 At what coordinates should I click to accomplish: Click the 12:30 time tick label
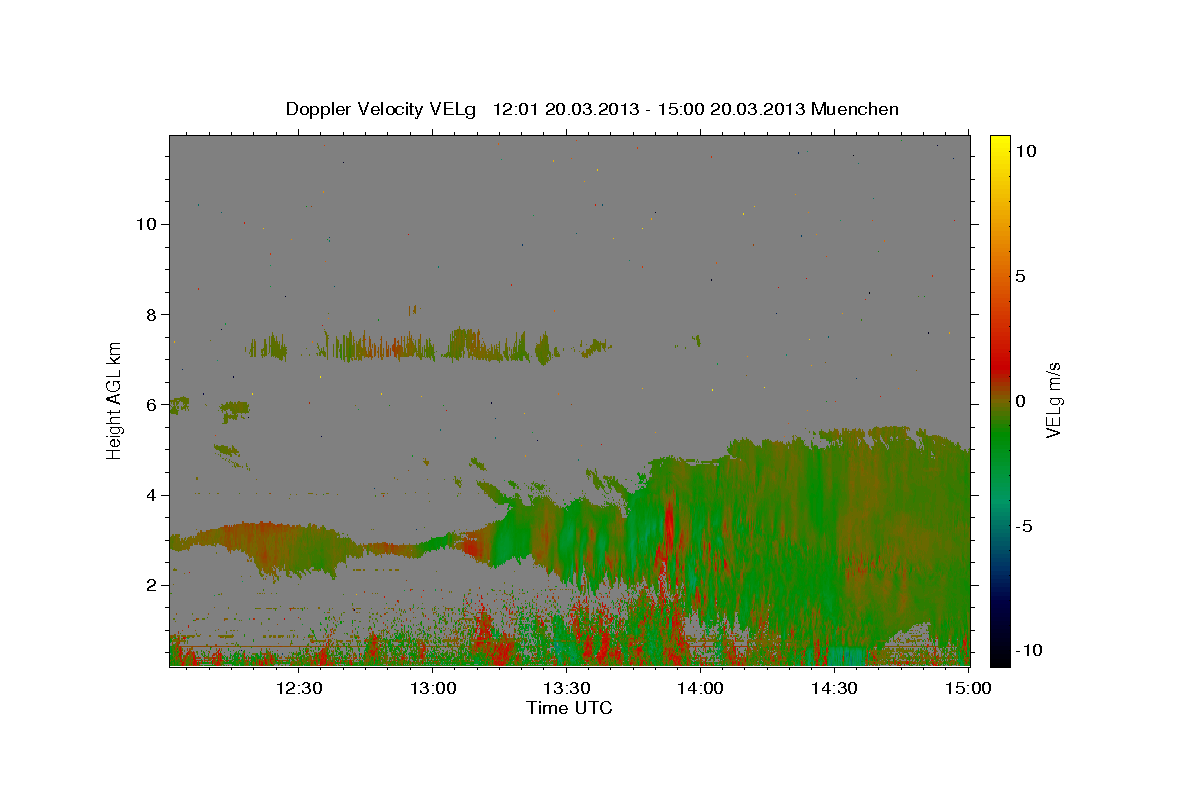pyautogui.click(x=299, y=688)
